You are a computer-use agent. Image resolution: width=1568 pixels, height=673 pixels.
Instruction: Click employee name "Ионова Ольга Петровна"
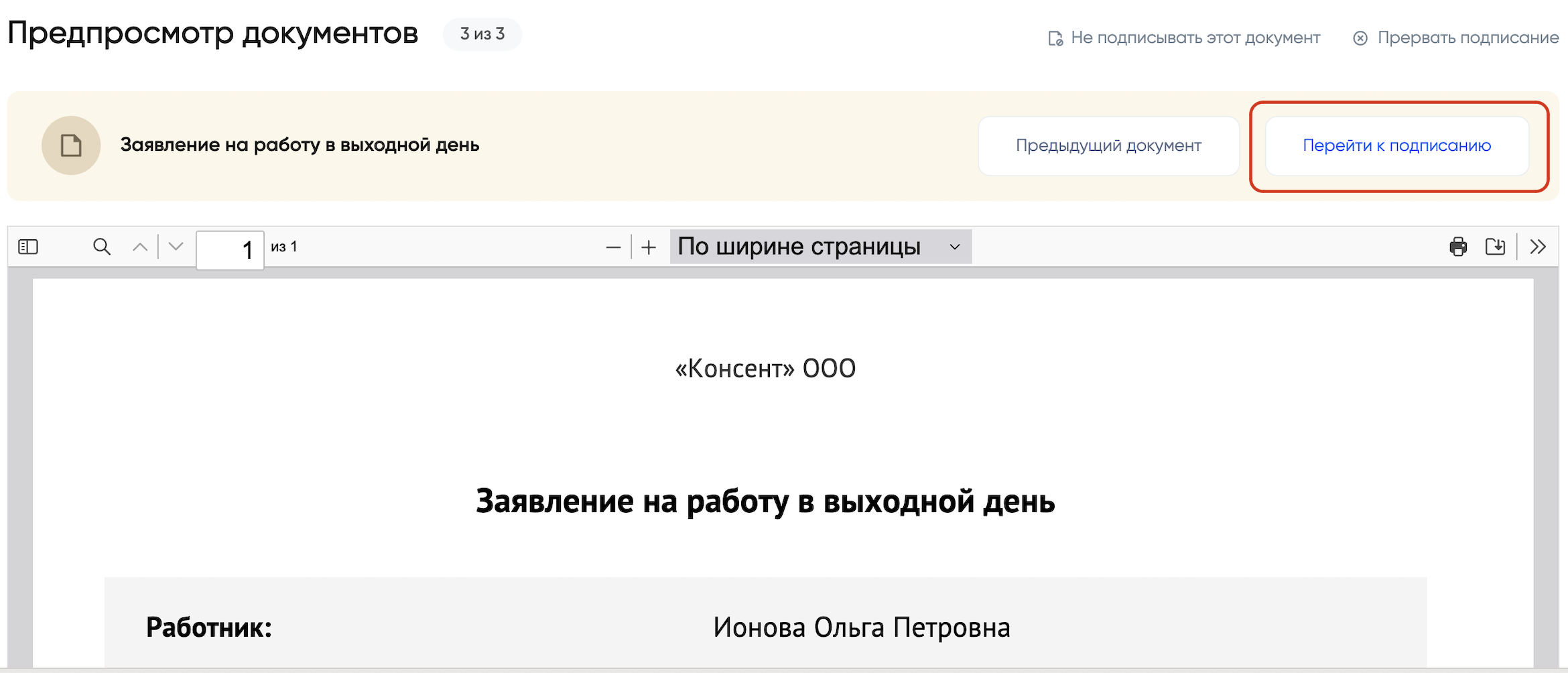click(861, 627)
